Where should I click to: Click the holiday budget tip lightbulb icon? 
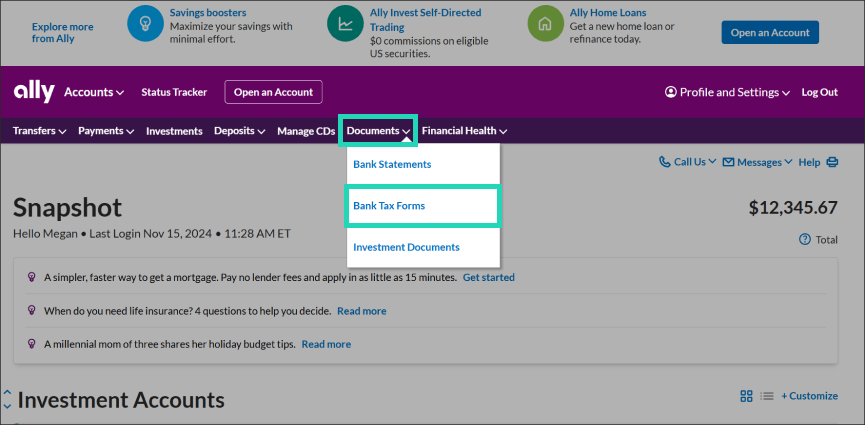tap(31, 344)
